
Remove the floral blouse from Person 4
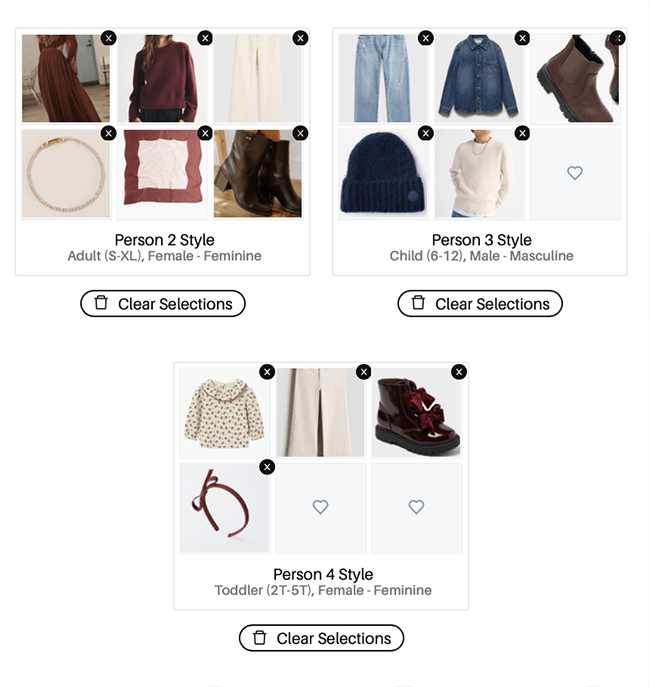pos(267,372)
